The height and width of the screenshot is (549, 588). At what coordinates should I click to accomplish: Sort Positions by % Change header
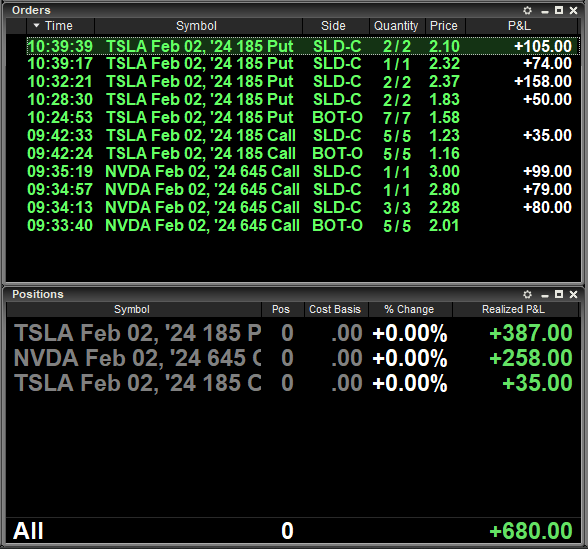(410, 309)
